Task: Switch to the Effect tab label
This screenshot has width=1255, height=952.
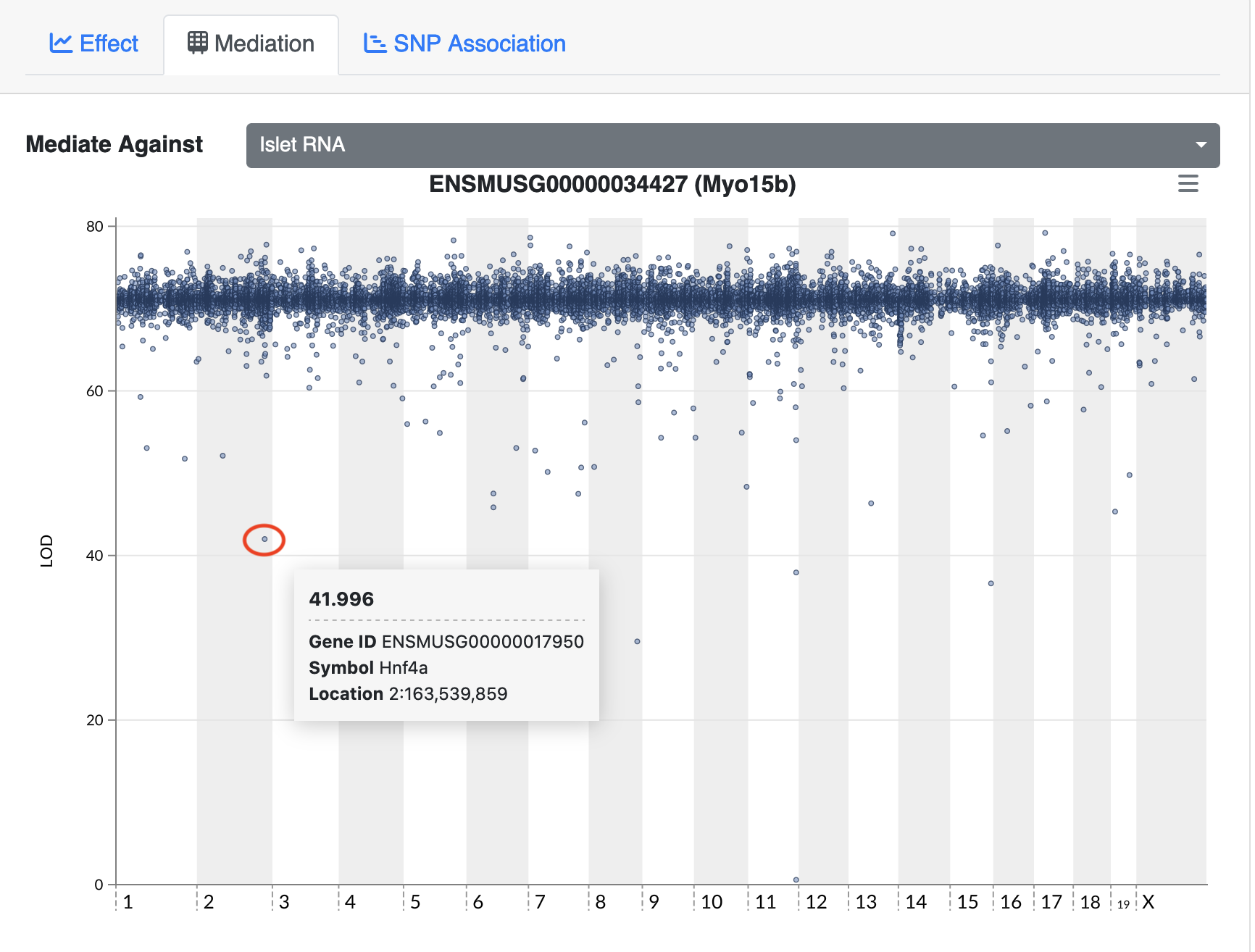Action: (109, 43)
